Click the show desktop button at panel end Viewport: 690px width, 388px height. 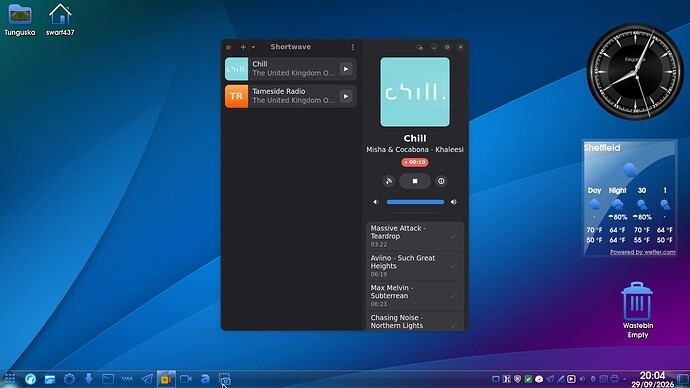(683, 379)
